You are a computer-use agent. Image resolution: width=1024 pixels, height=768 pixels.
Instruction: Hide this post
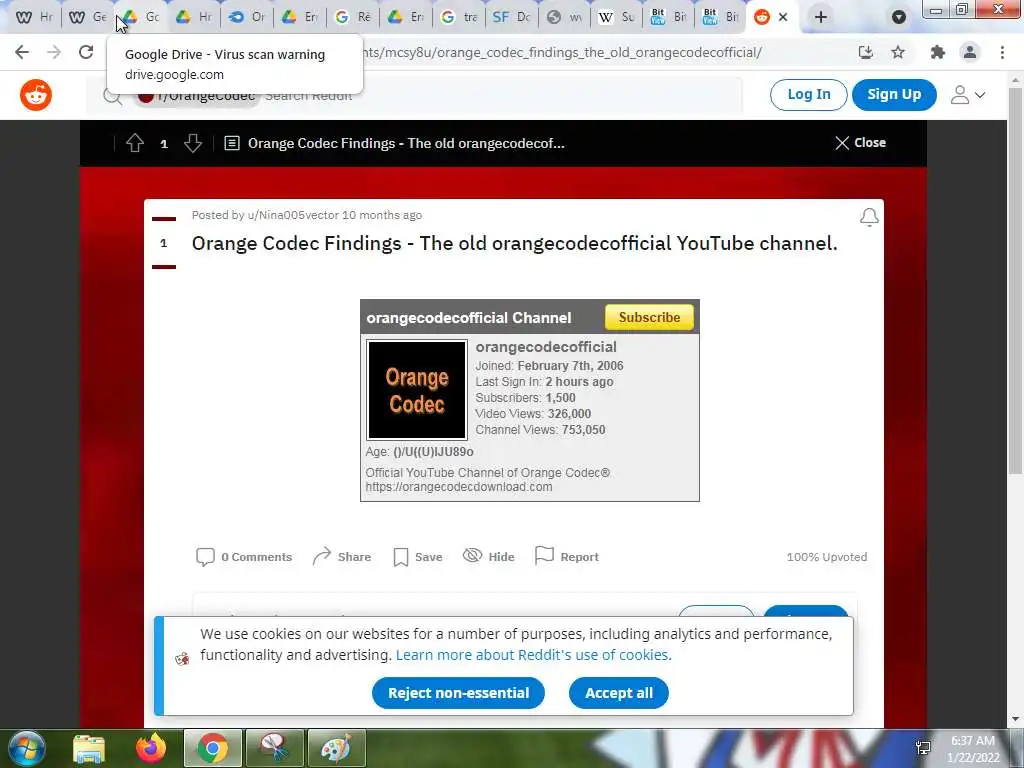click(x=488, y=556)
